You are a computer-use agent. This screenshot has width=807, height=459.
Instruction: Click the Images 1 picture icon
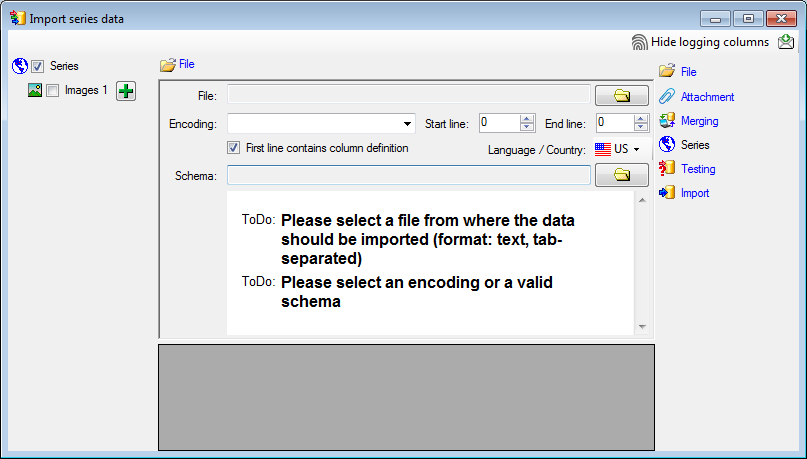[x=35, y=90]
